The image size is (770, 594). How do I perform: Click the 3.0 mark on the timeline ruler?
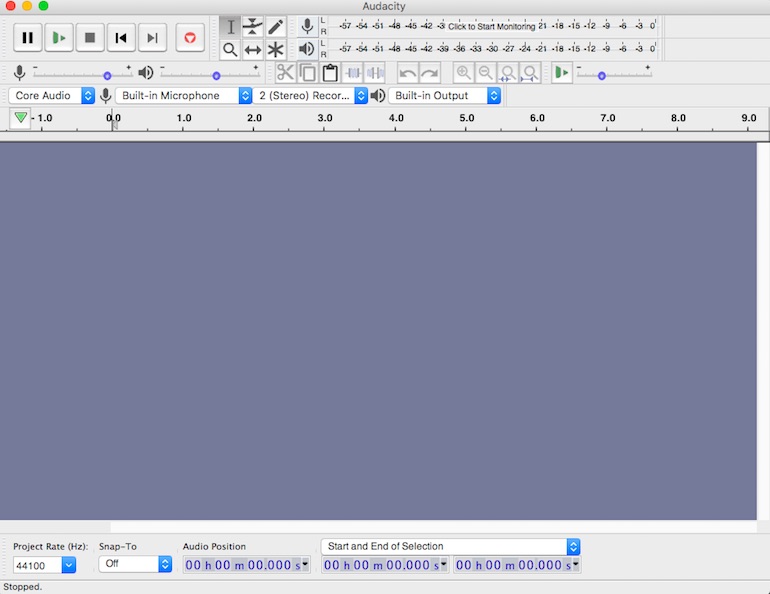[325, 118]
